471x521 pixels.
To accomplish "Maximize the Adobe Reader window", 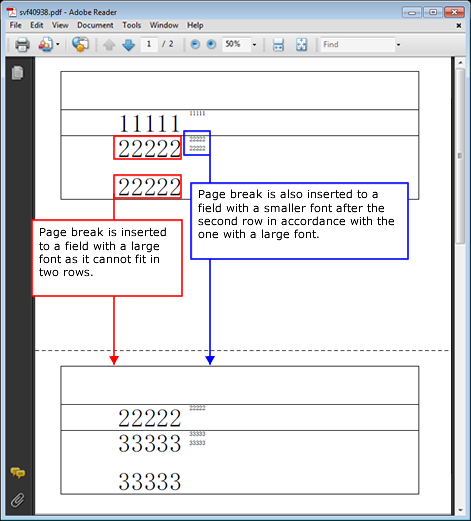I will (433, 13).
